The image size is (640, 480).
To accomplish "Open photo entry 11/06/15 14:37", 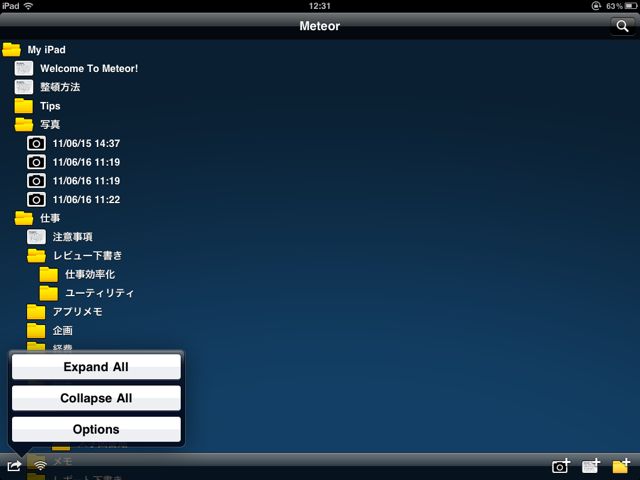I will (86, 143).
